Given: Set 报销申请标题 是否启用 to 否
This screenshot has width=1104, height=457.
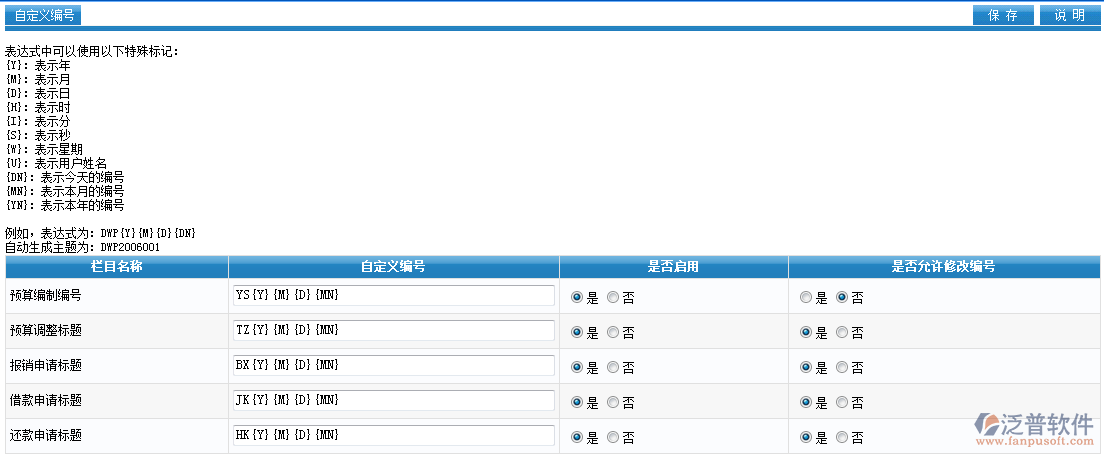Looking at the screenshot, I should [613, 367].
